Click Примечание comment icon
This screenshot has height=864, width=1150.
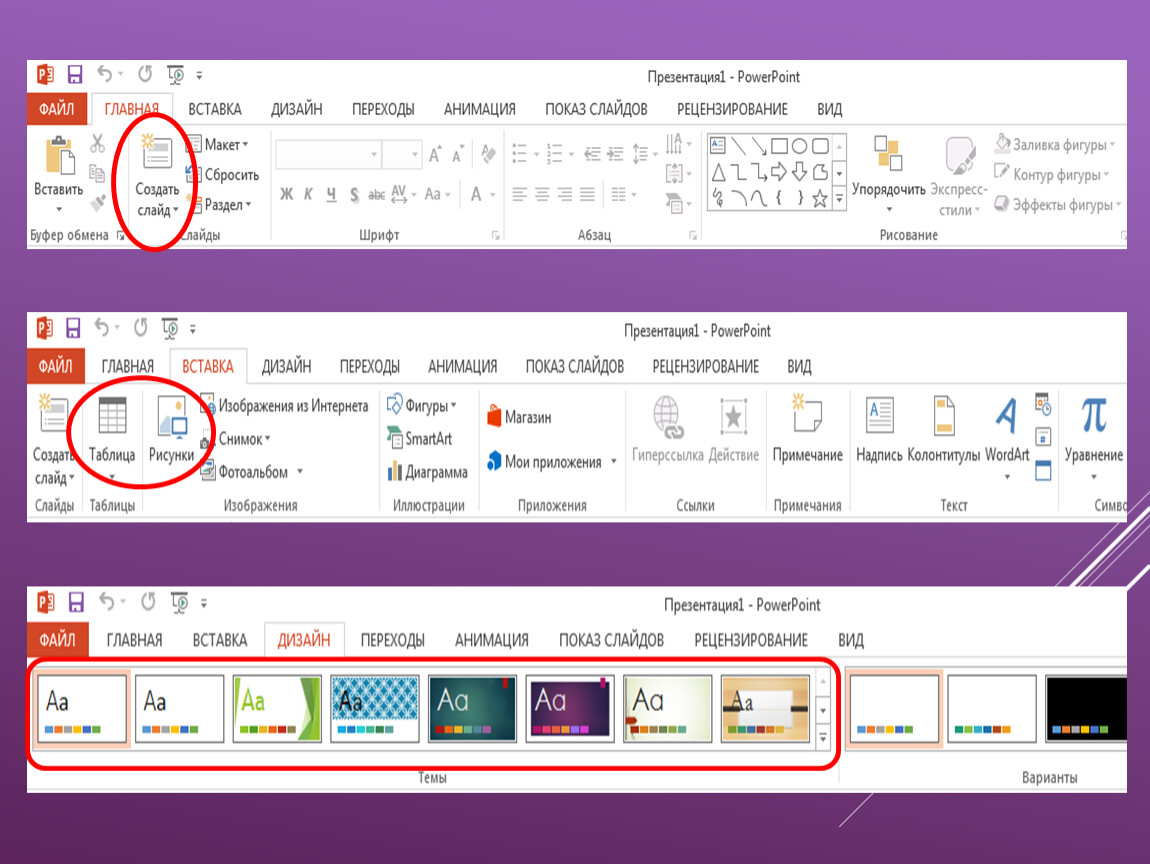807,414
